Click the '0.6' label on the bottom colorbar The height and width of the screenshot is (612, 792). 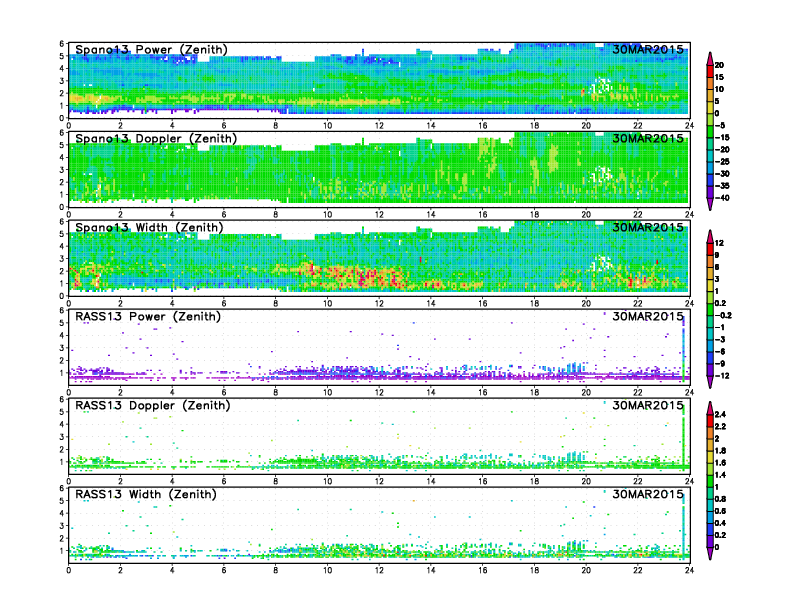pos(720,512)
